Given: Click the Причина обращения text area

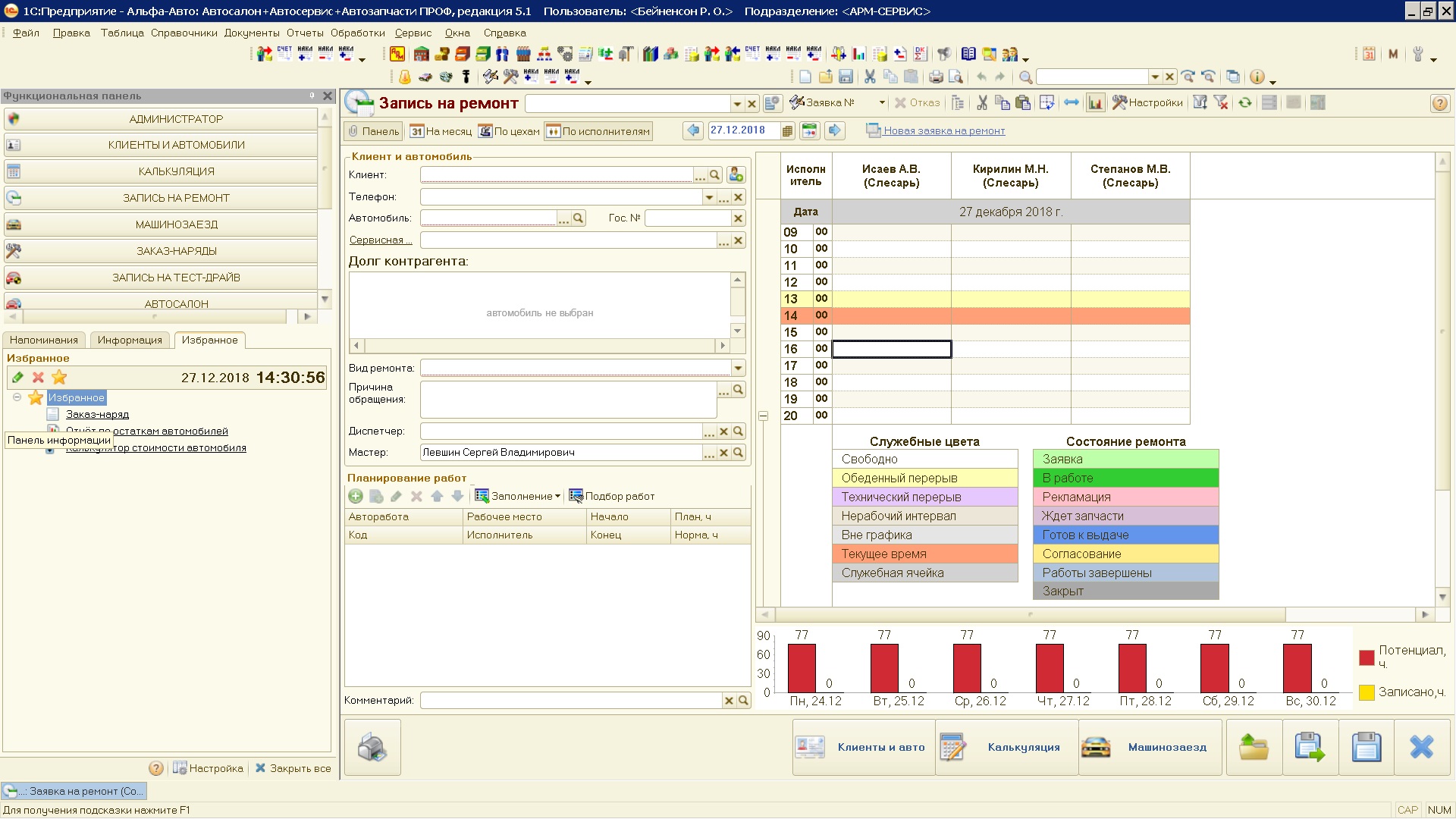Looking at the screenshot, I should tap(568, 400).
